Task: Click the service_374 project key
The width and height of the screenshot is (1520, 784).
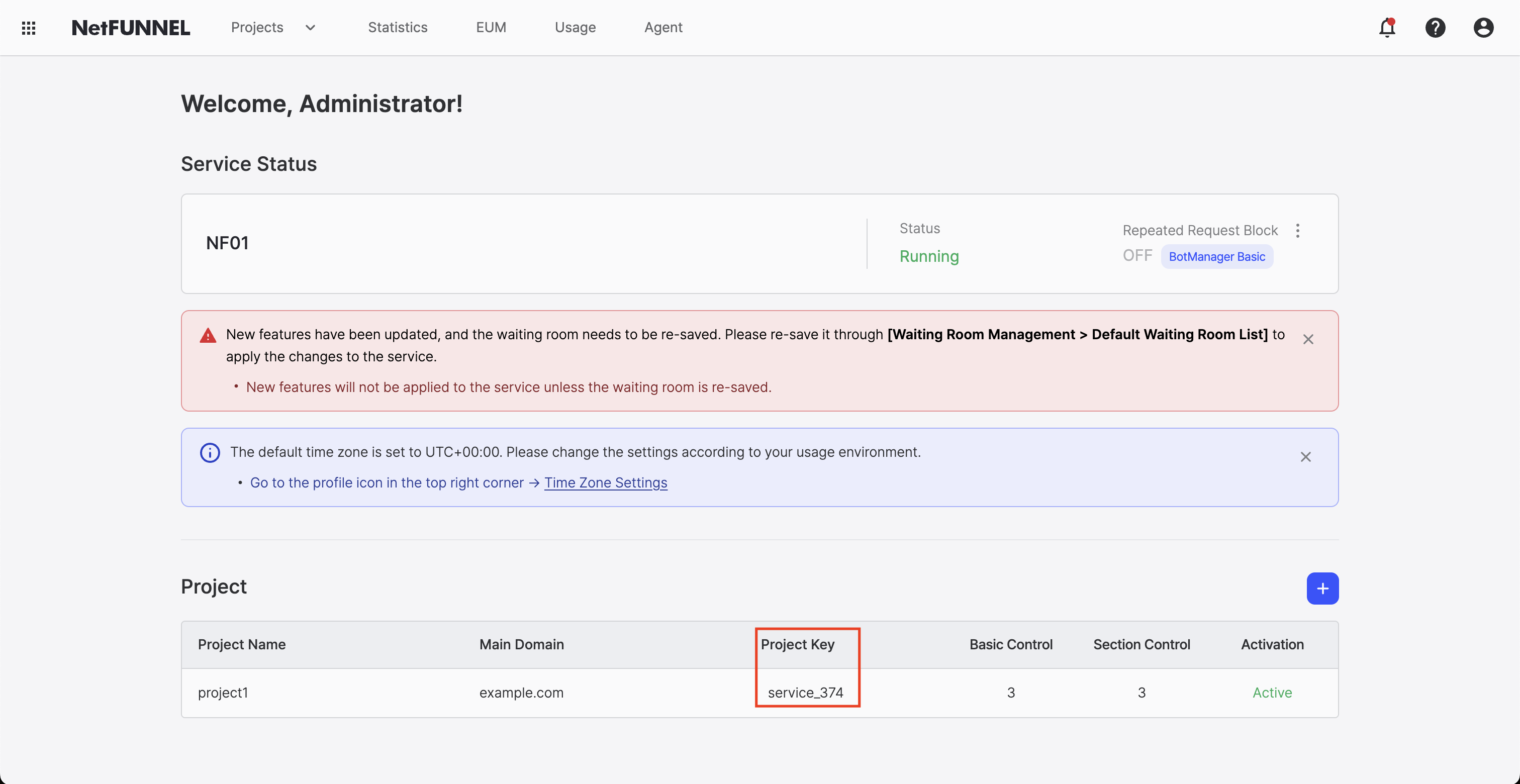Action: pyautogui.click(x=805, y=693)
